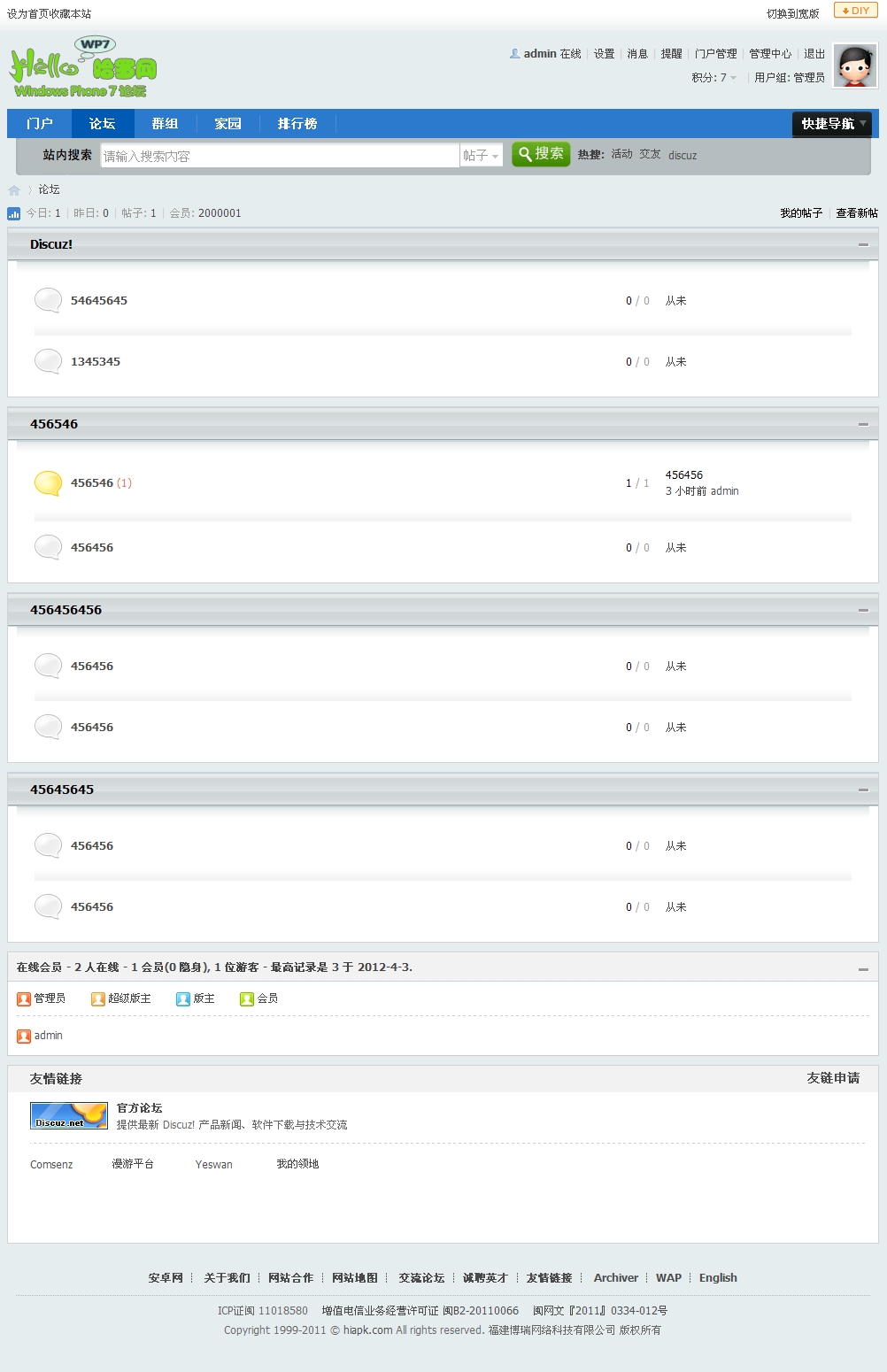The height and width of the screenshot is (1372, 887).
Task: Click the 友链申请 link
Action: (833, 1078)
